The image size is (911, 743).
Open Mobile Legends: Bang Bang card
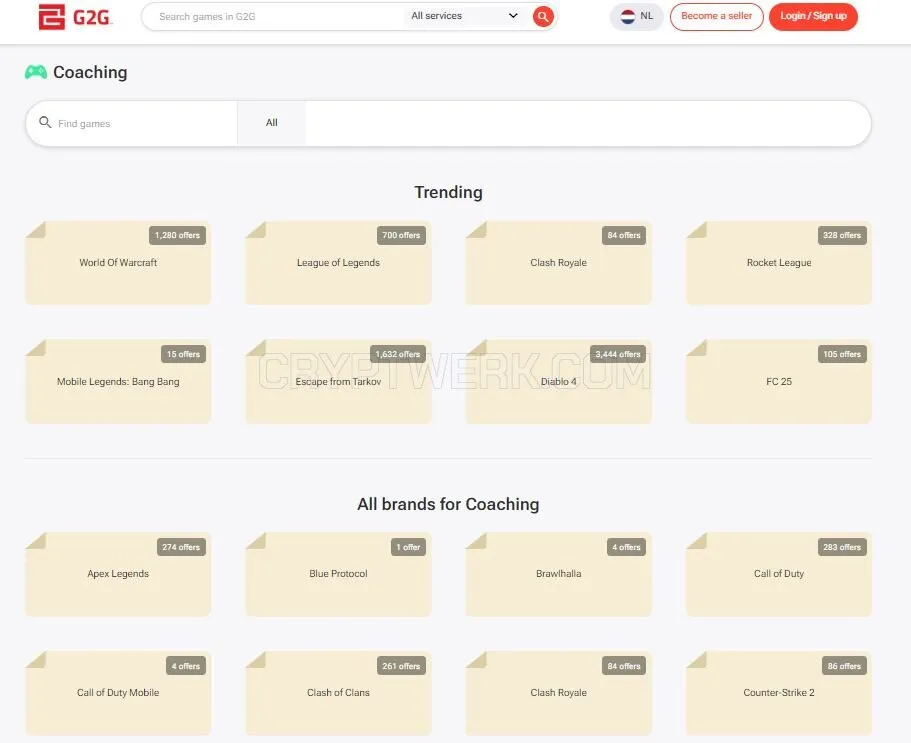click(x=118, y=382)
